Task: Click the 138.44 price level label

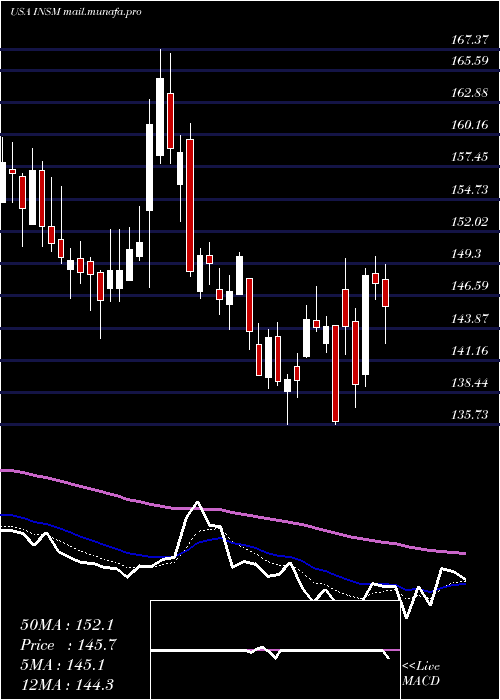Action: 469,383
